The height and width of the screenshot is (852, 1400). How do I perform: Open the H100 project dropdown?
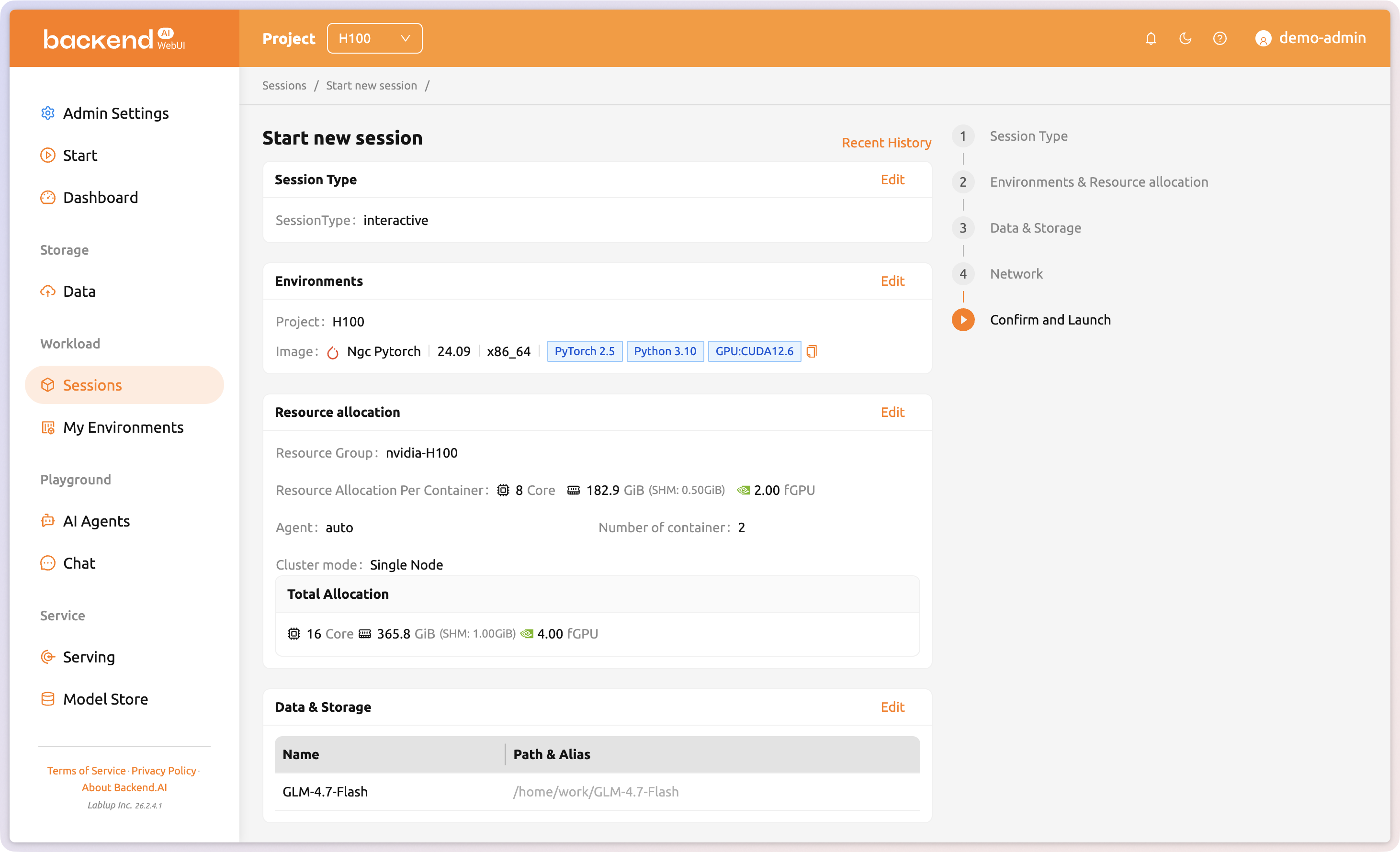coord(374,38)
